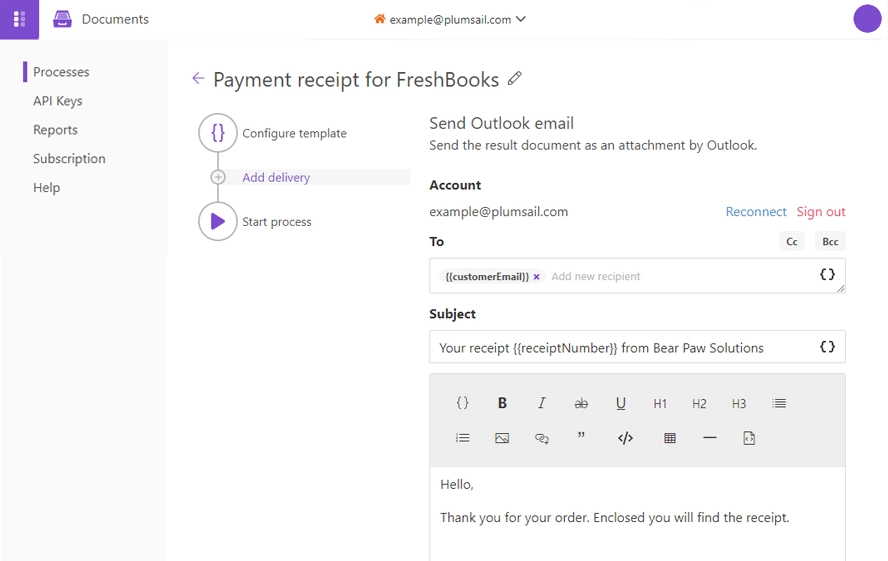
Task: Show the Cc field
Action: pyautogui.click(x=792, y=242)
